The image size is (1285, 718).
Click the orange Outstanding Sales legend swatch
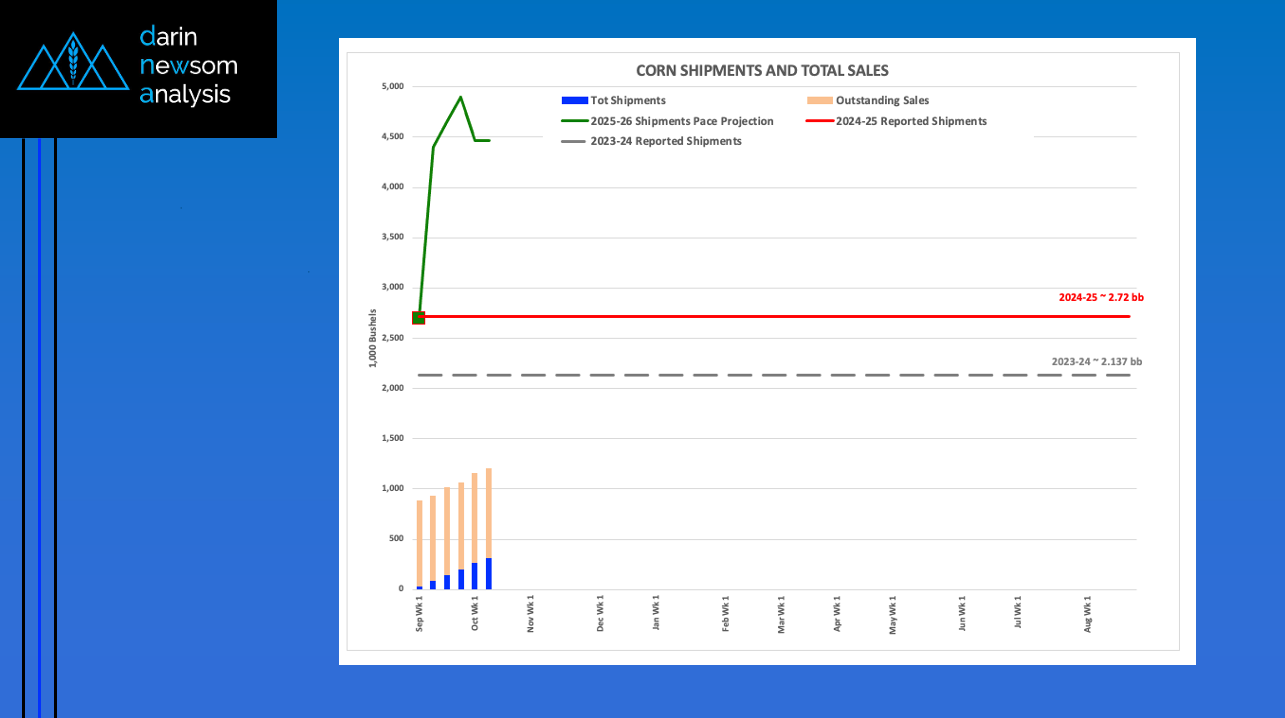coord(819,101)
